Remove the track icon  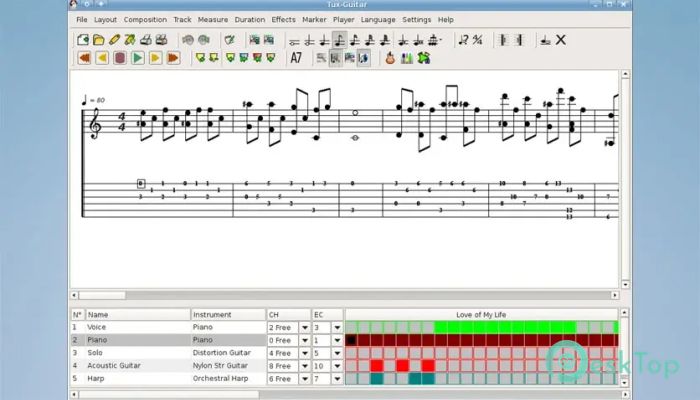[x=269, y=40]
